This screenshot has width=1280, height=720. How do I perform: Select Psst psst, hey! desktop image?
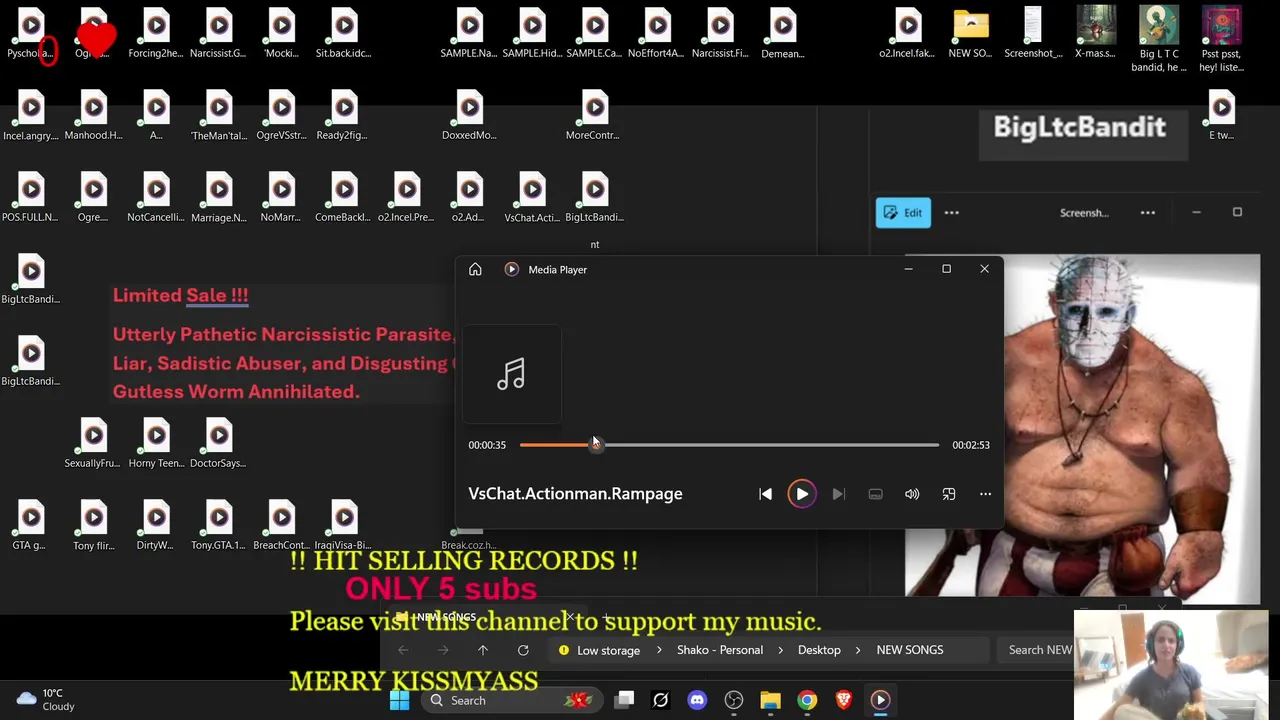click(x=1221, y=40)
